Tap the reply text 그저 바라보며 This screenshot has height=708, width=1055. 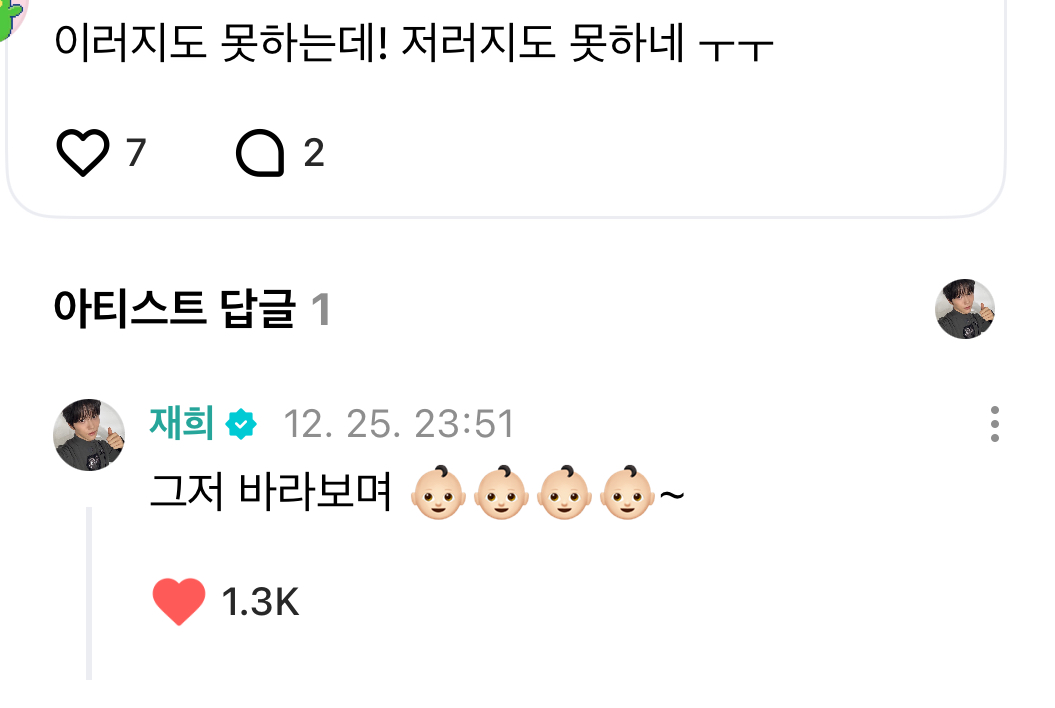coord(270,491)
